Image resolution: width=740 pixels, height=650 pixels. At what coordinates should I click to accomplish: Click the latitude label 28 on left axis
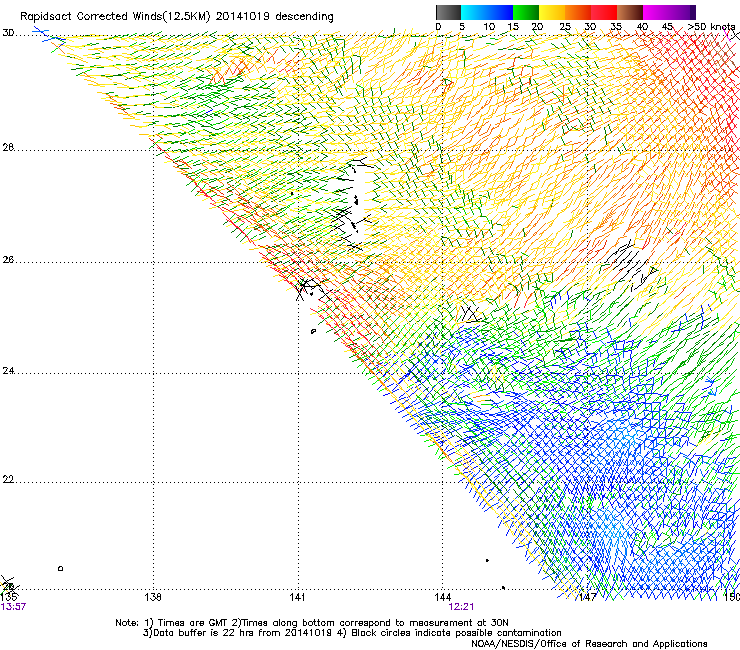click(x=8, y=147)
